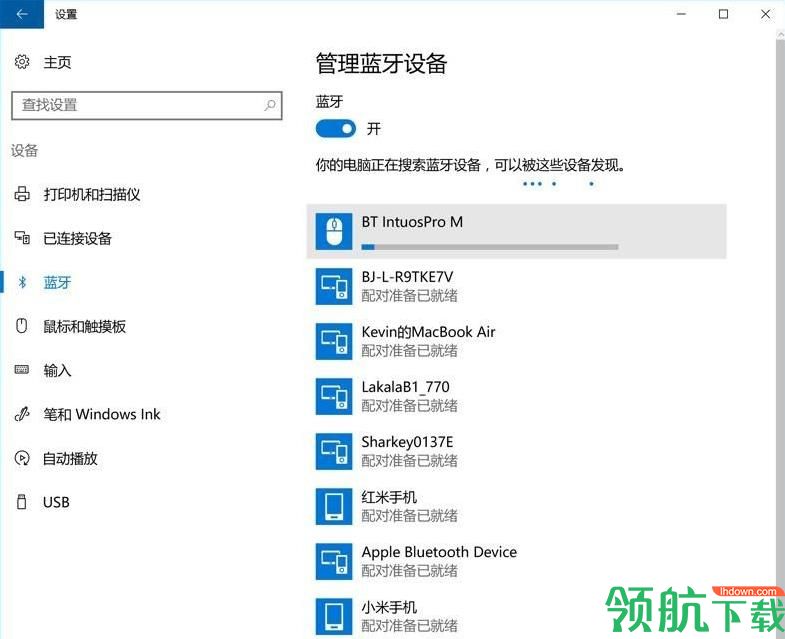Click the 管理蓝牙设备 page heading
Screen dimensions: 785x639
[381, 64]
